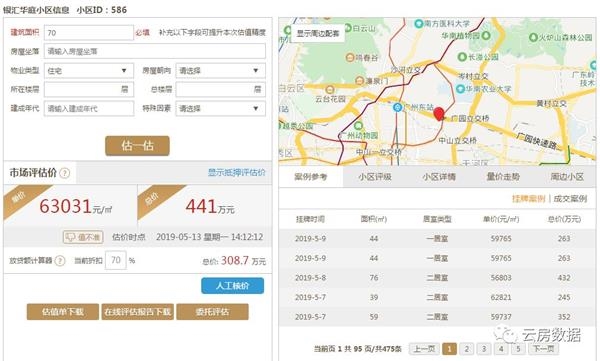Click the area value 59 cell
600x361 pixels.
click(374, 317)
